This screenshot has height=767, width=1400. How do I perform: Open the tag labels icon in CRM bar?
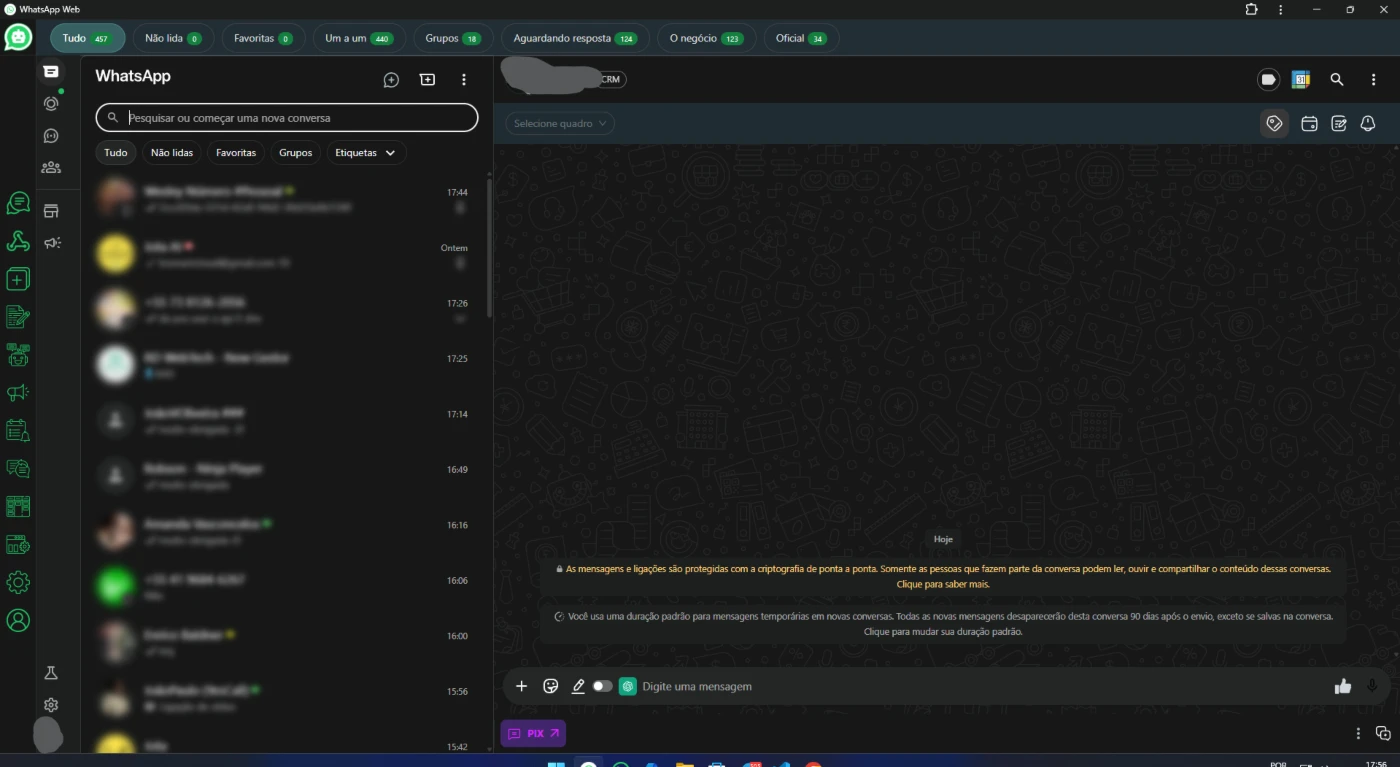[1274, 124]
